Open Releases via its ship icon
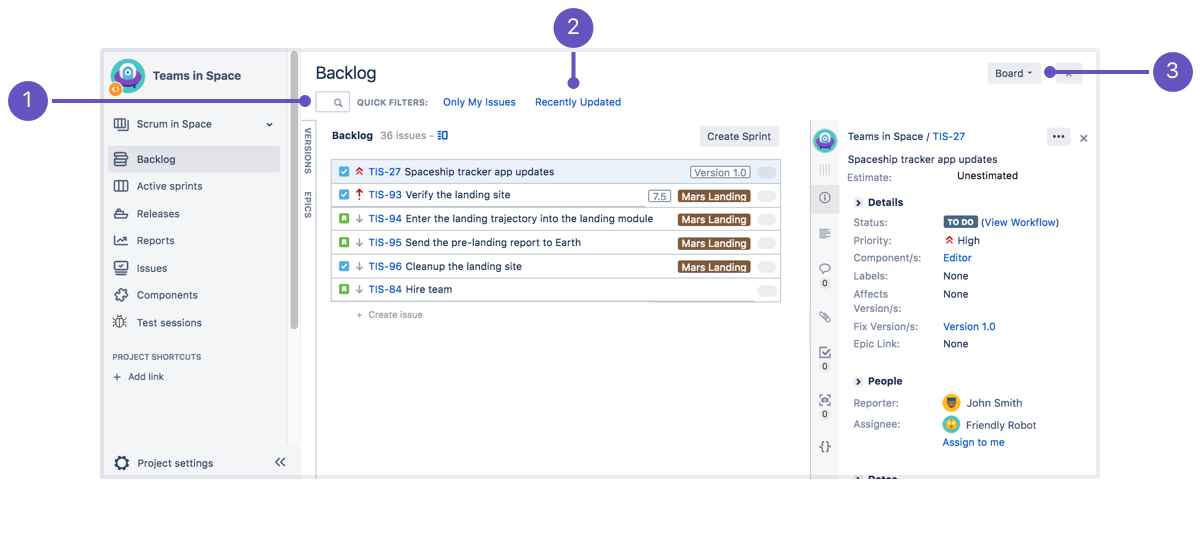 (x=121, y=213)
